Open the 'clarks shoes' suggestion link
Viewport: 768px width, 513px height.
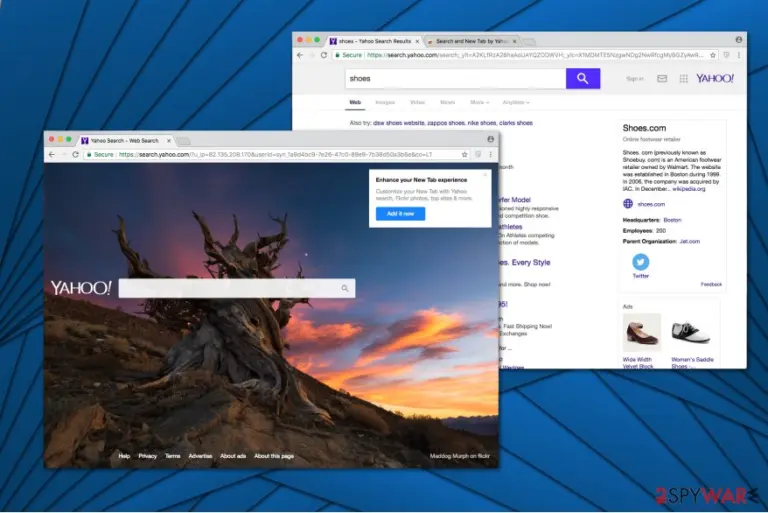(516, 123)
